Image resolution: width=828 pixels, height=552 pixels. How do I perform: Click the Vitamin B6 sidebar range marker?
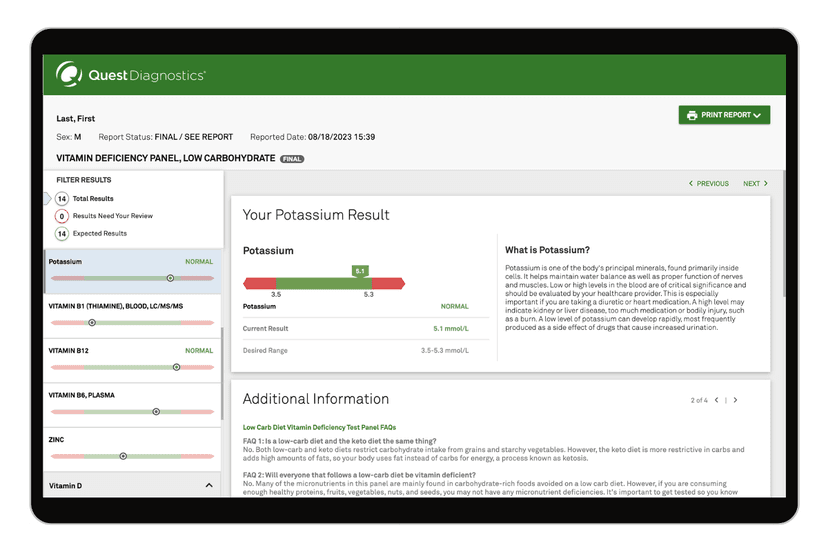pyautogui.click(x=156, y=411)
